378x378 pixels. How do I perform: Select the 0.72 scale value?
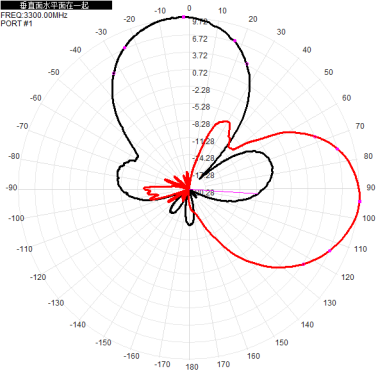click(x=200, y=73)
